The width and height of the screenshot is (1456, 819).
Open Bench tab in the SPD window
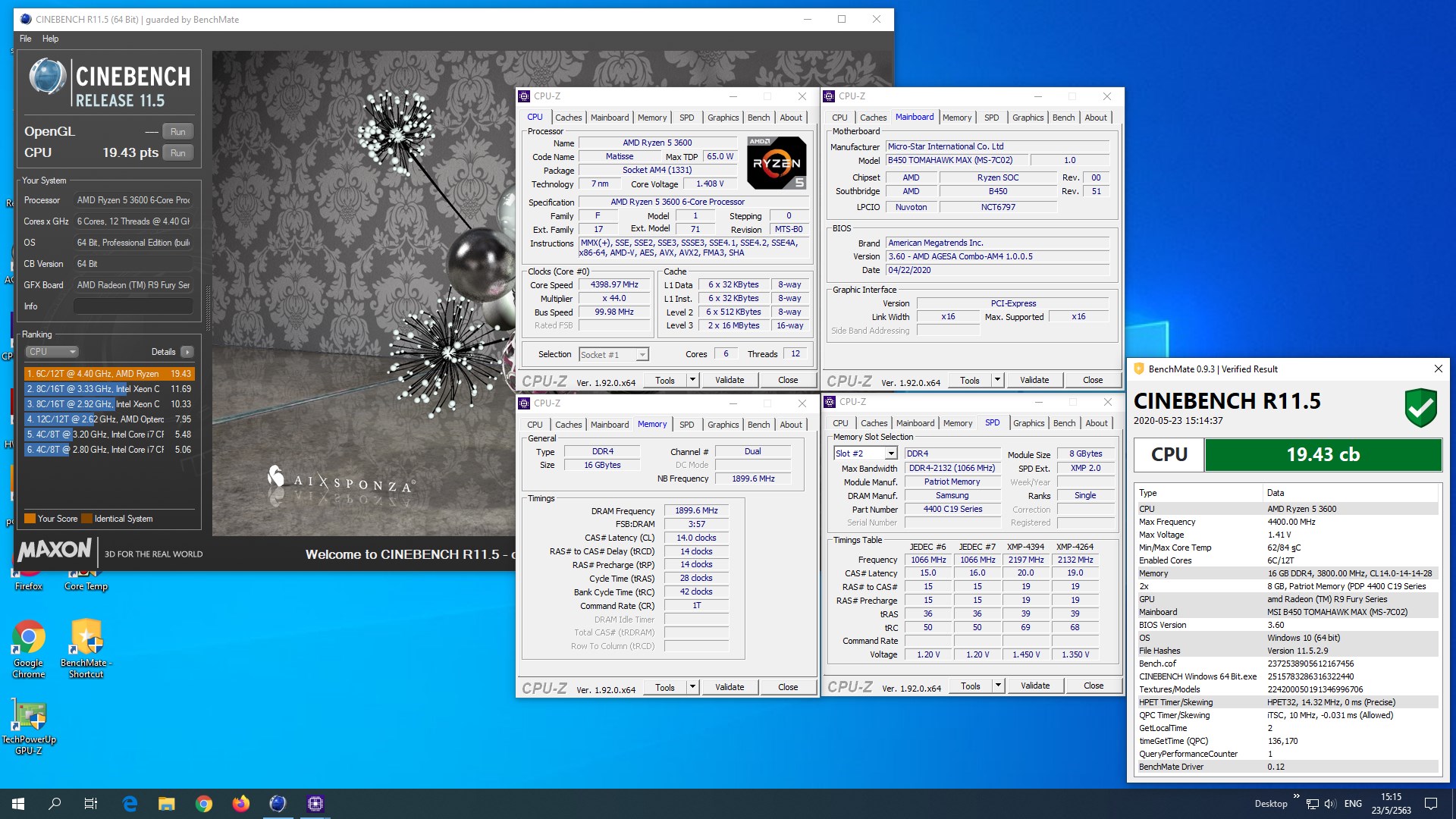click(x=1064, y=423)
